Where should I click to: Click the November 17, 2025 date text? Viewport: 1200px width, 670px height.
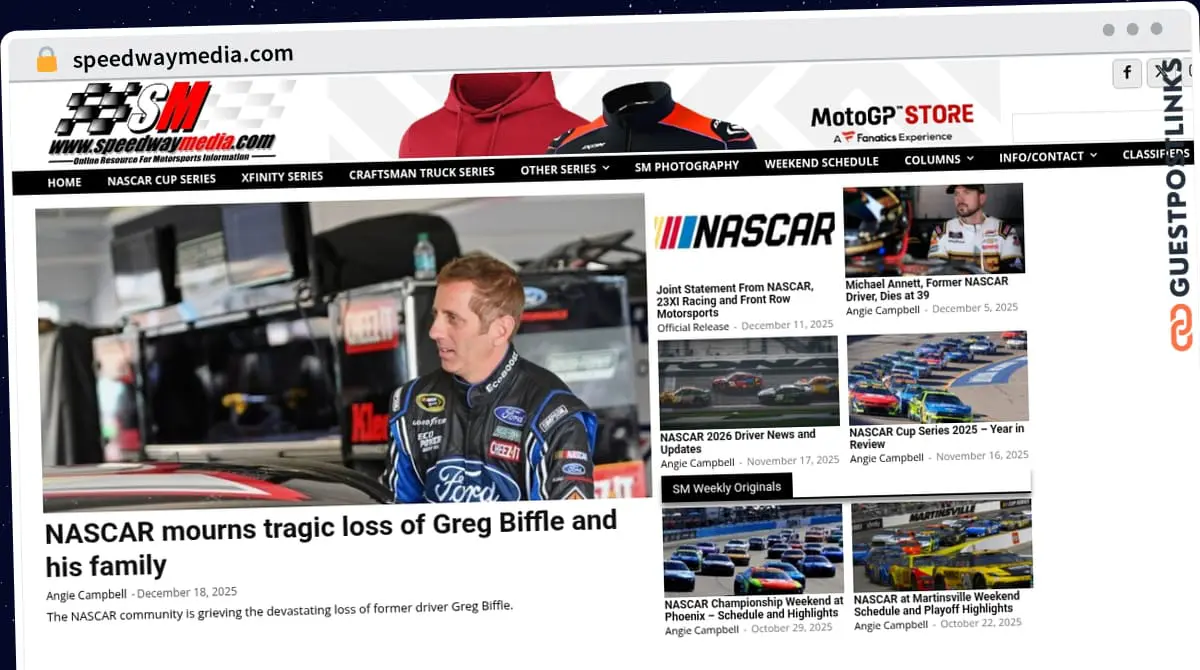(793, 461)
